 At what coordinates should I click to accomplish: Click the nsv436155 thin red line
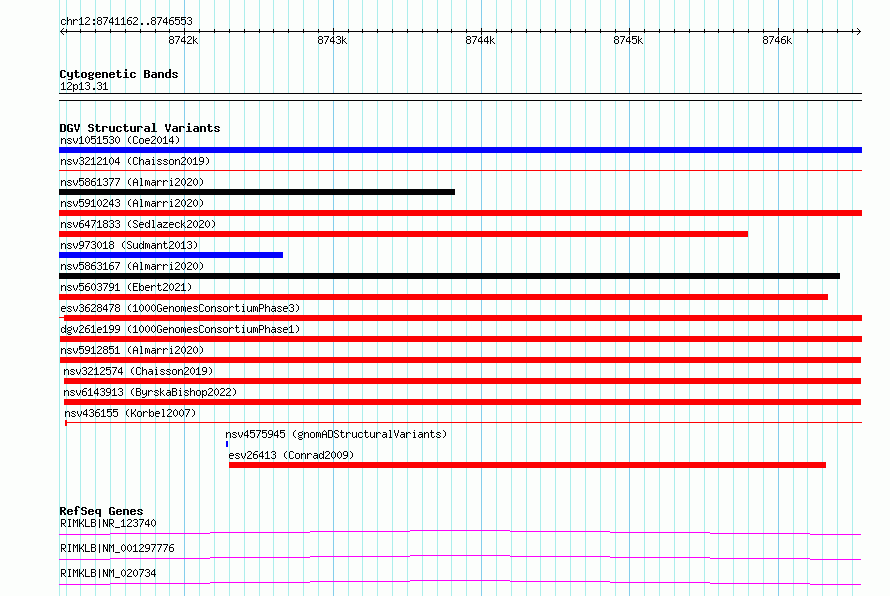click(464, 423)
